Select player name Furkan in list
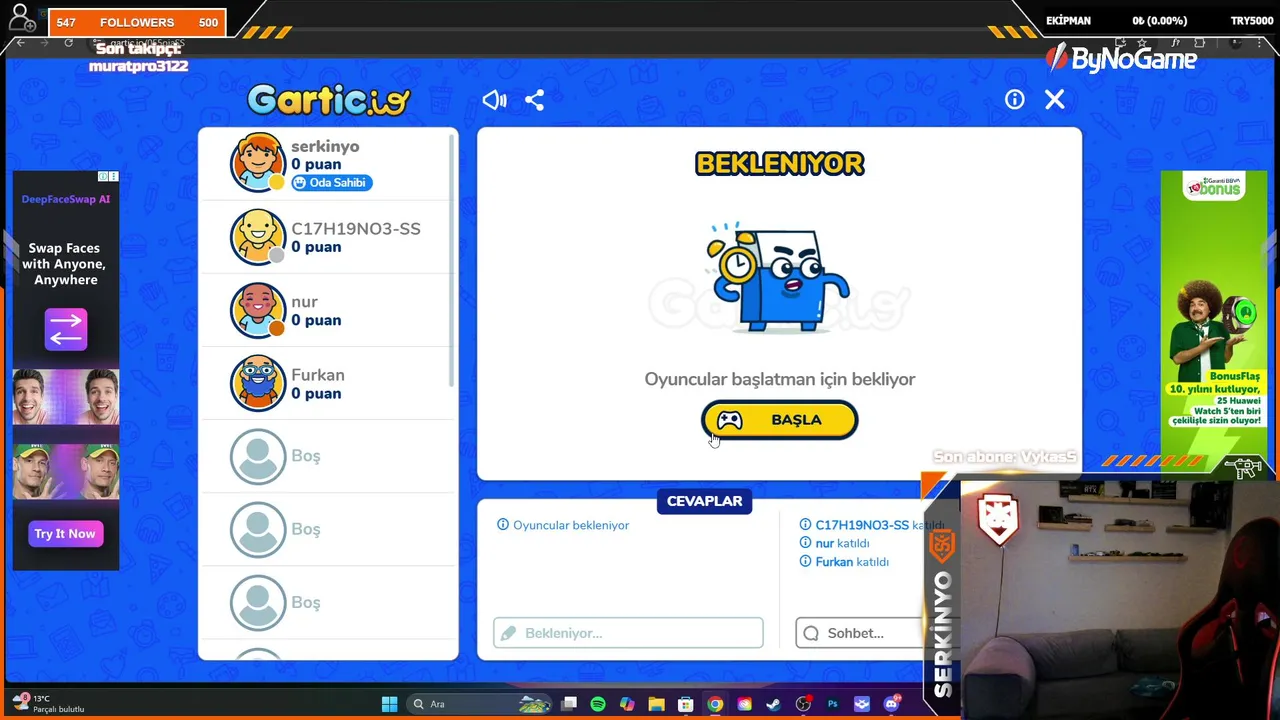Screen dimensions: 1280x720 point(318,375)
